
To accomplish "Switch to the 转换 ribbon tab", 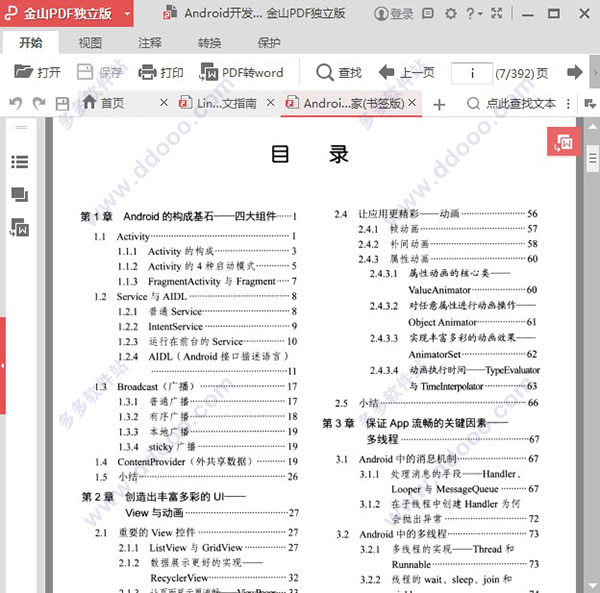I will [x=209, y=42].
